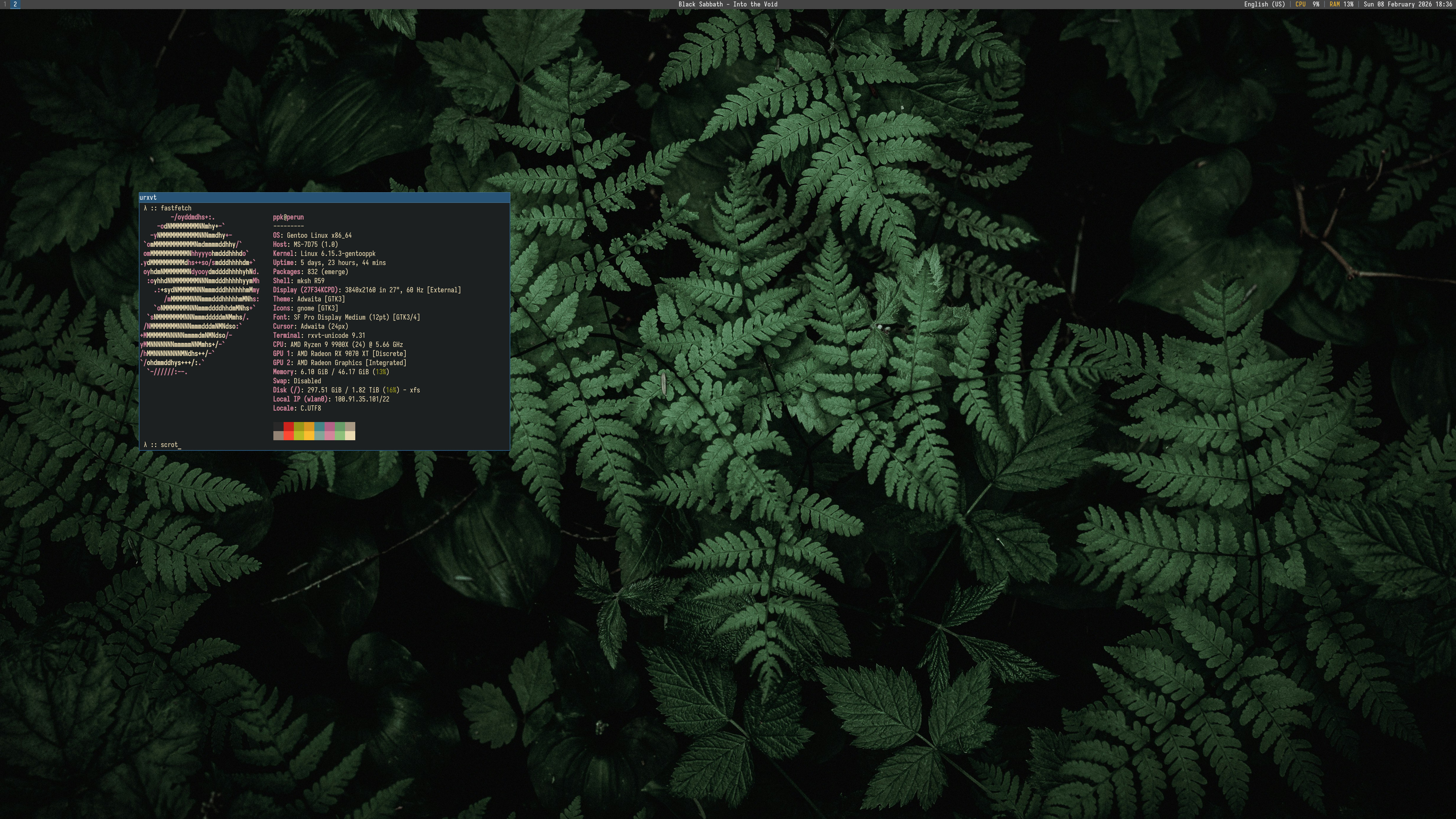Switch to workspace 1 in the bar
Screen dimensions: 1456x819
[5, 4]
